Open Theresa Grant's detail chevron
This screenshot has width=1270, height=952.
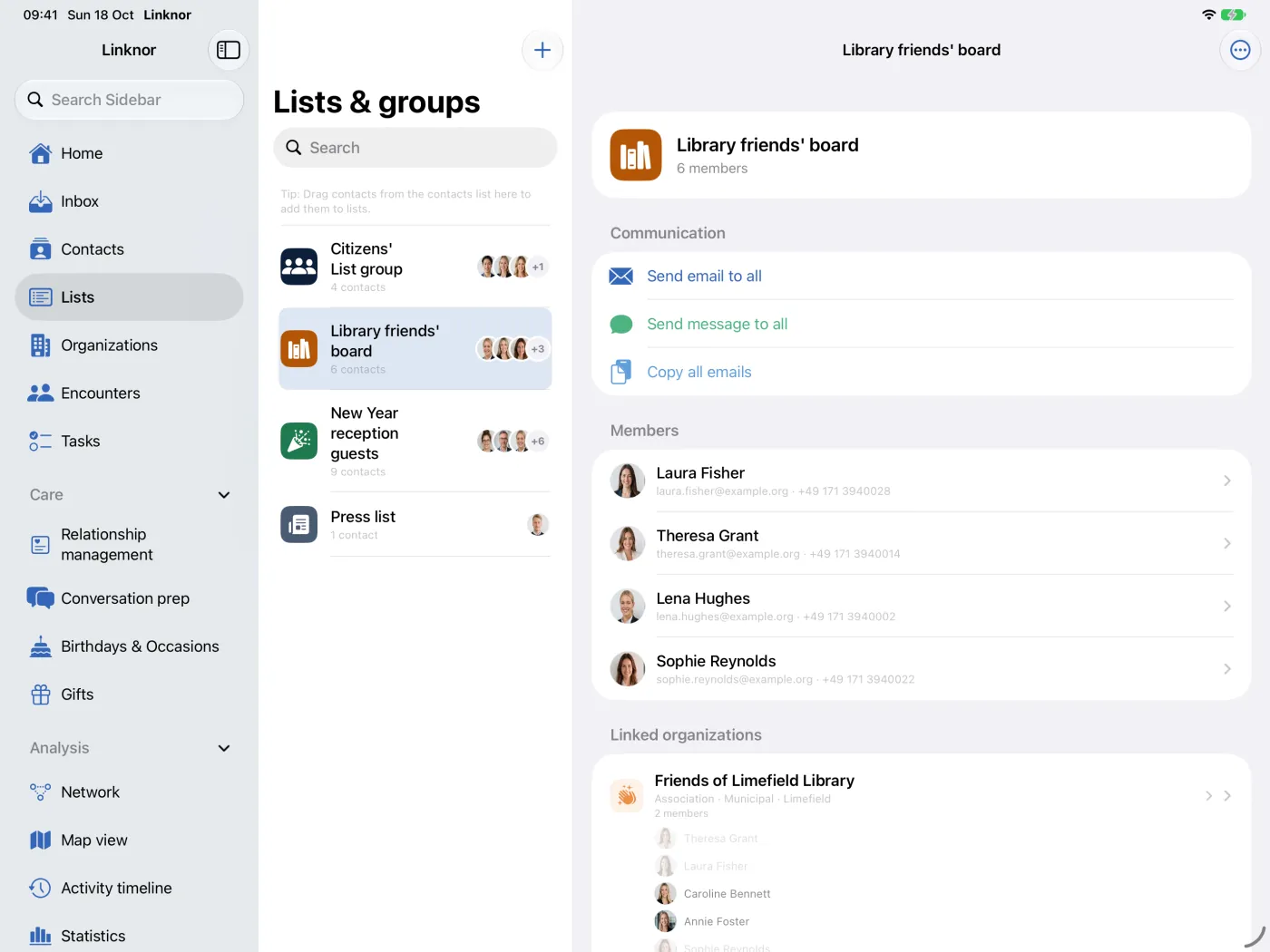point(1227,544)
